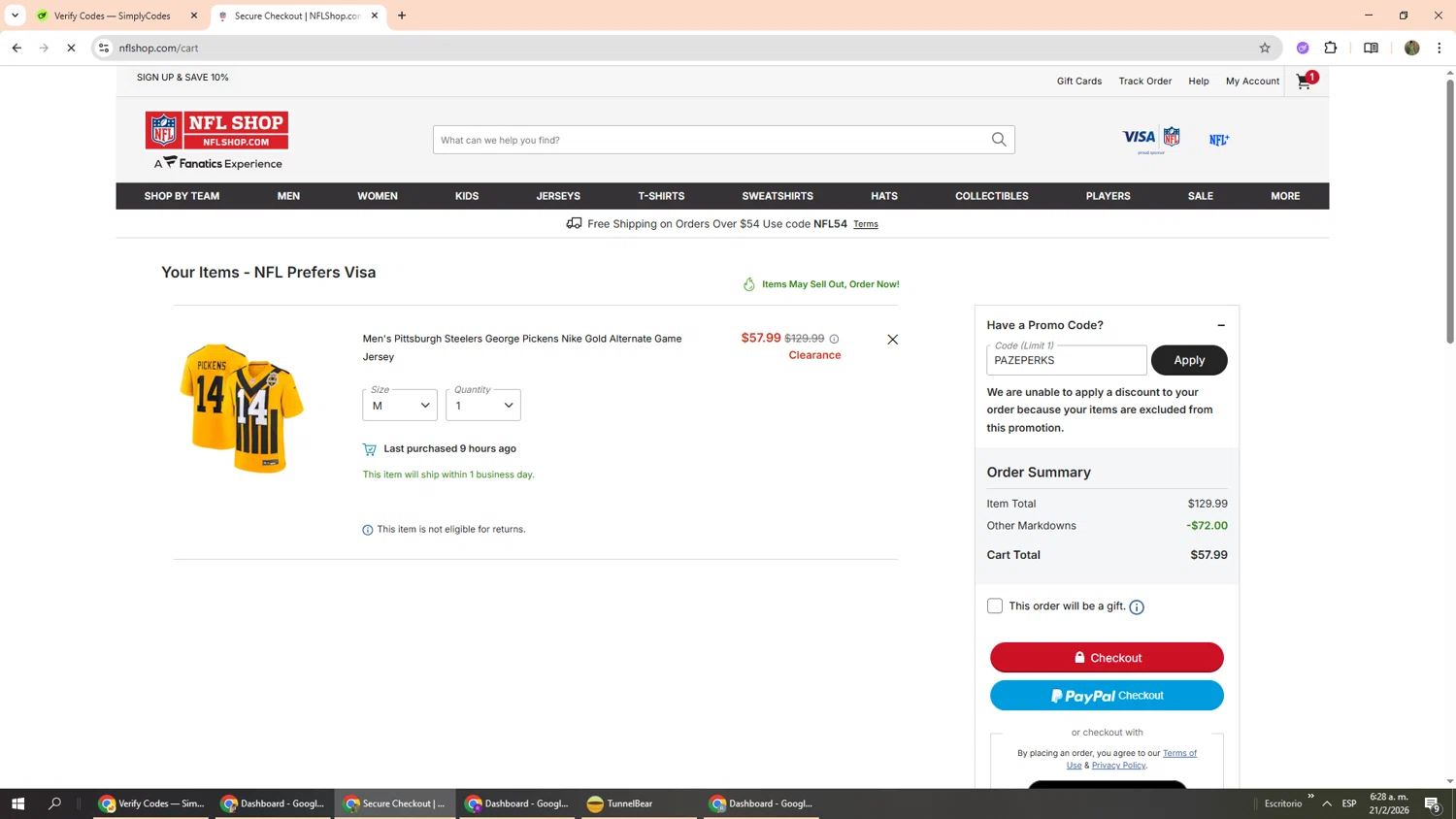
Task: View site information icon in address bar
Action: [x=104, y=48]
